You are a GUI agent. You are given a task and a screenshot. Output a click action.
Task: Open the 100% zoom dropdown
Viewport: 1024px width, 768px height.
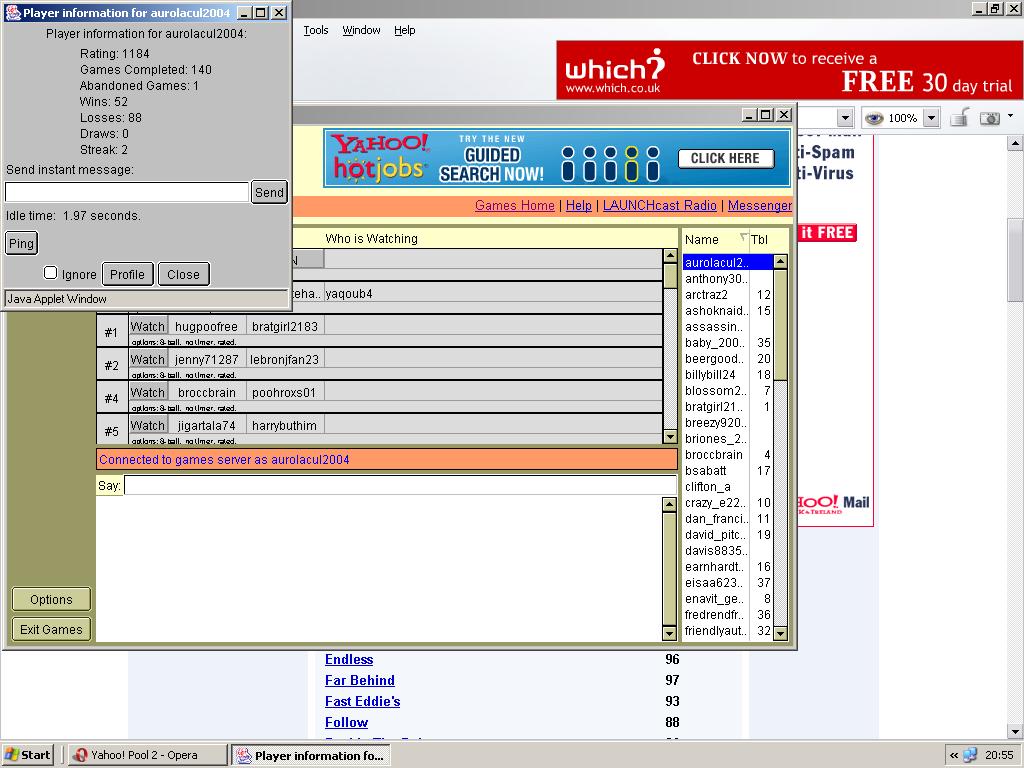pyautogui.click(x=931, y=118)
